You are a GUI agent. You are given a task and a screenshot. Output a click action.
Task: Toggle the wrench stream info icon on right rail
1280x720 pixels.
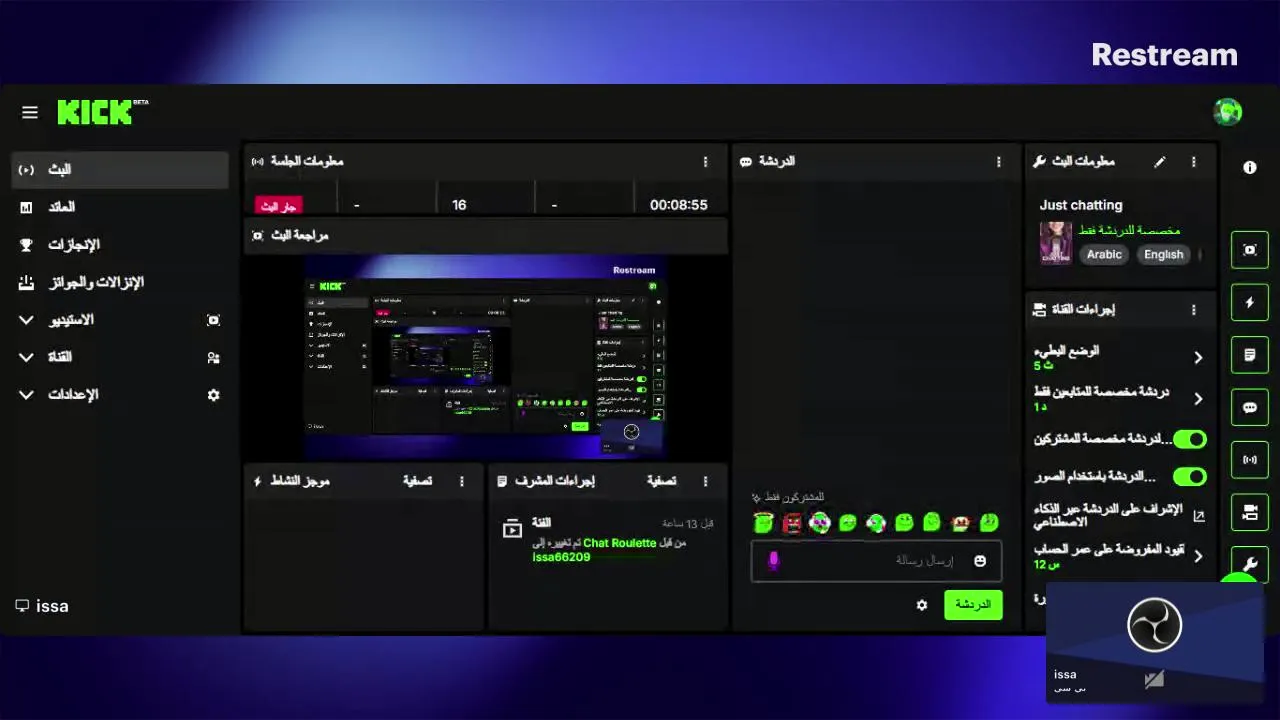[1250, 563]
